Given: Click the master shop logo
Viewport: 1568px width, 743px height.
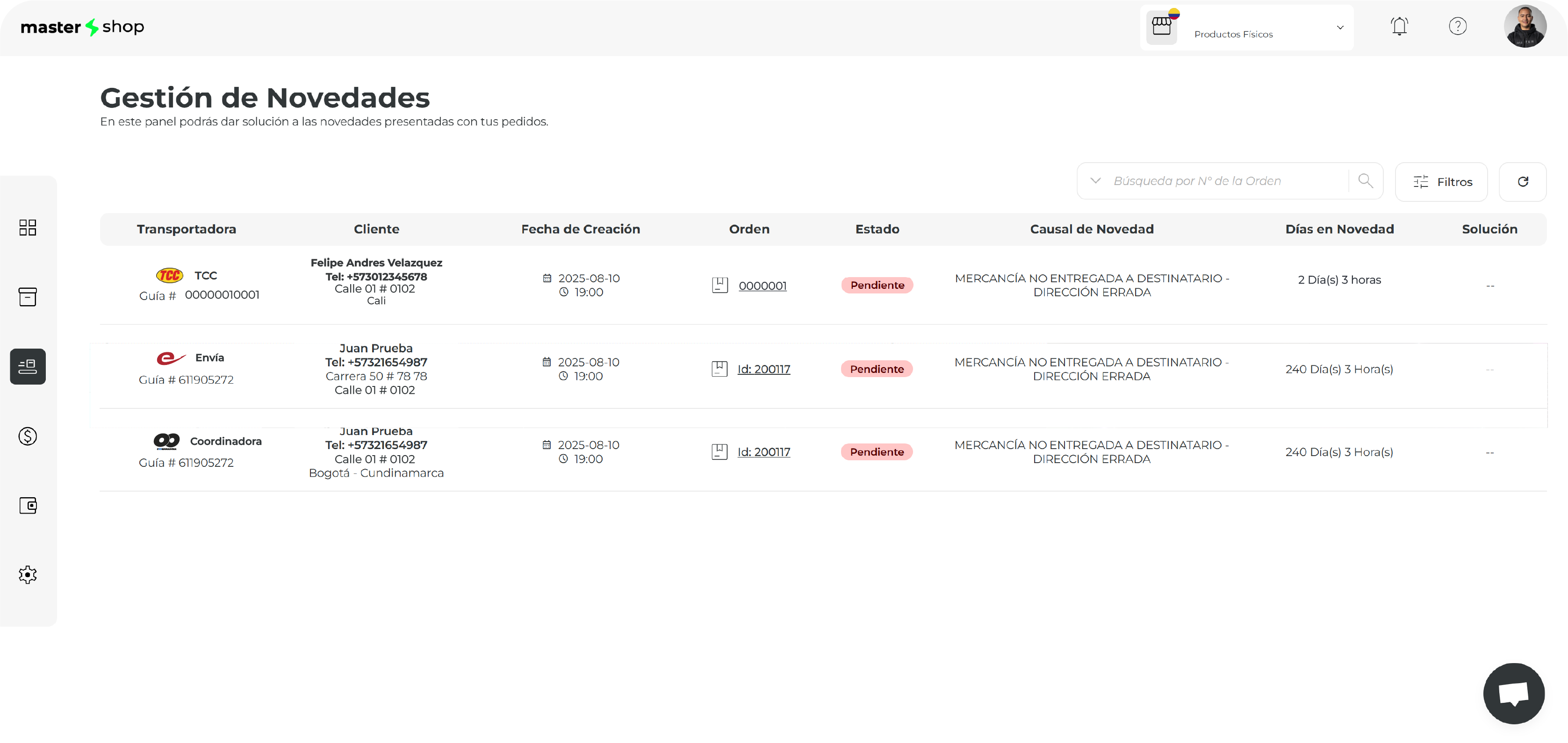Looking at the screenshot, I should tap(82, 28).
